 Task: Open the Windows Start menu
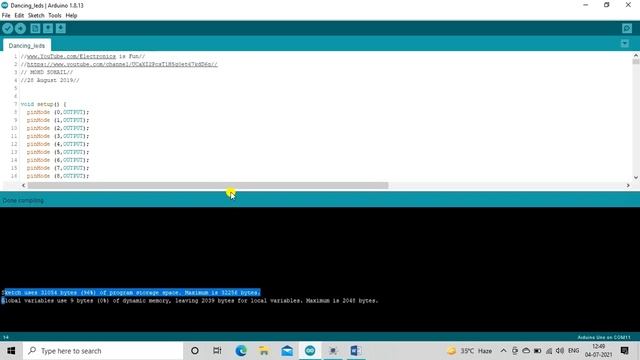(x=11, y=351)
